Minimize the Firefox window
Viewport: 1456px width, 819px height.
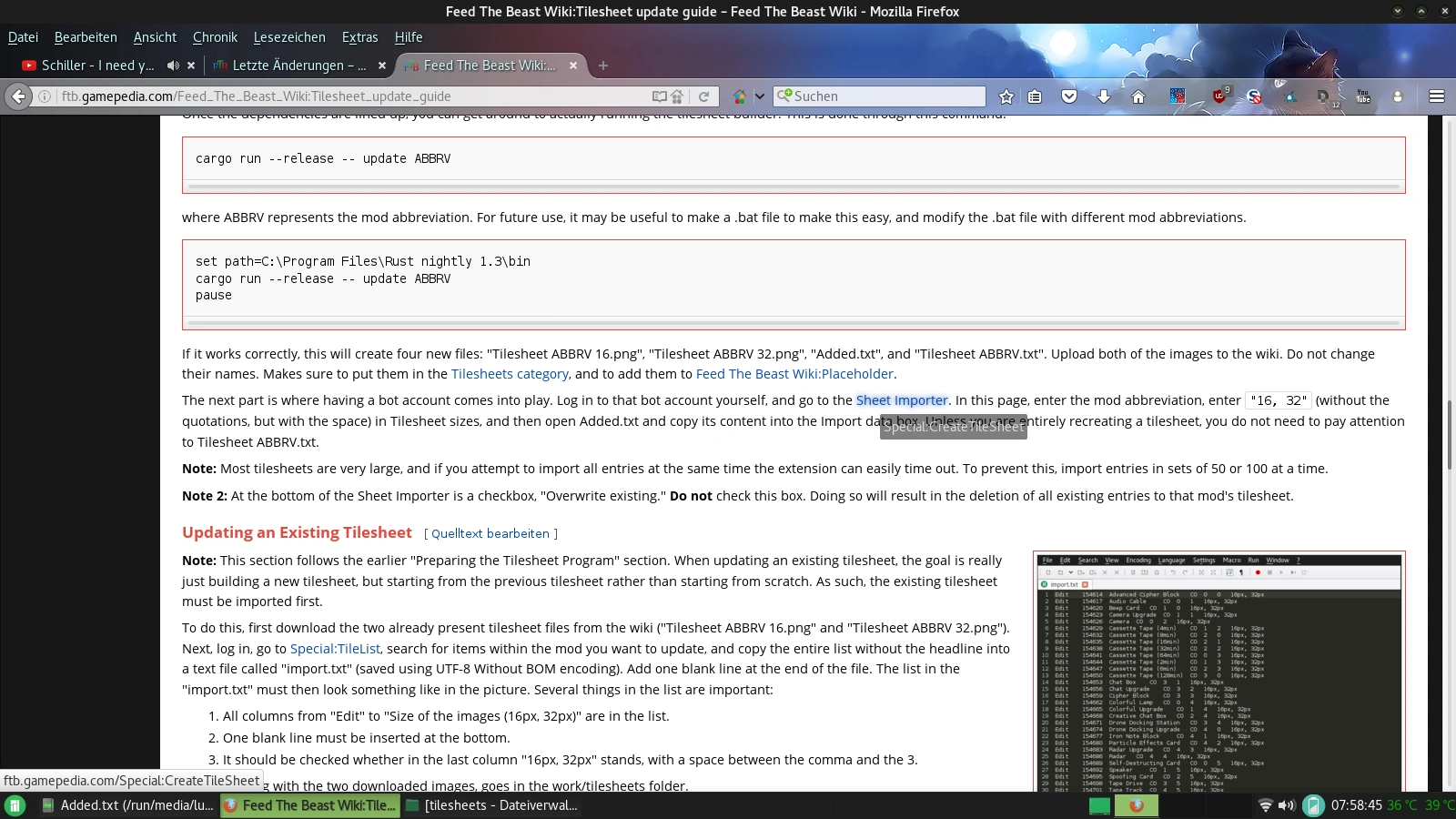click(x=1398, y=11)
